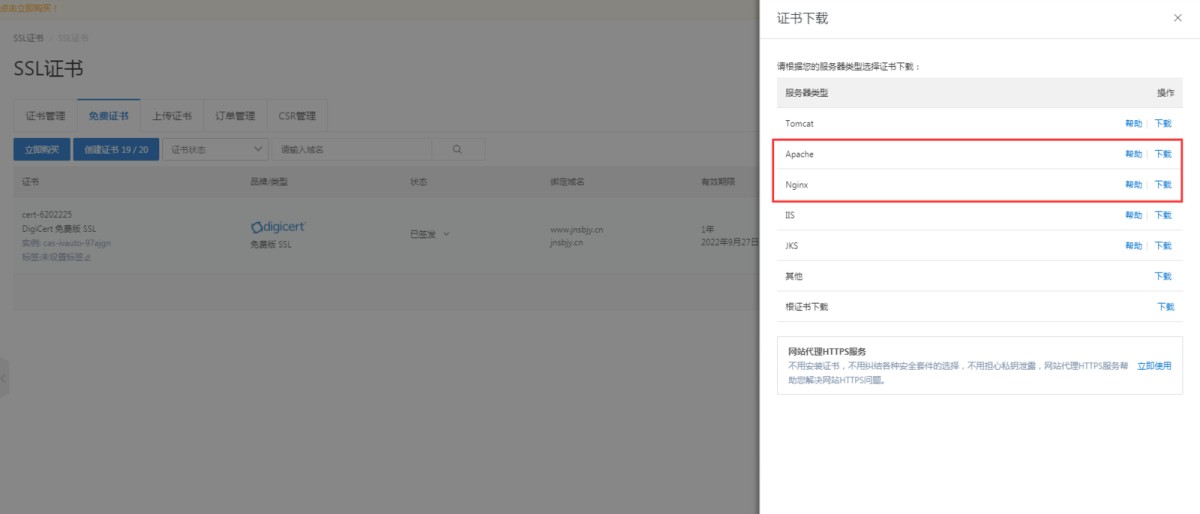Screen dimensions: 1200x514
Task: Click the 立即购买 button
Action: point(41,149)
